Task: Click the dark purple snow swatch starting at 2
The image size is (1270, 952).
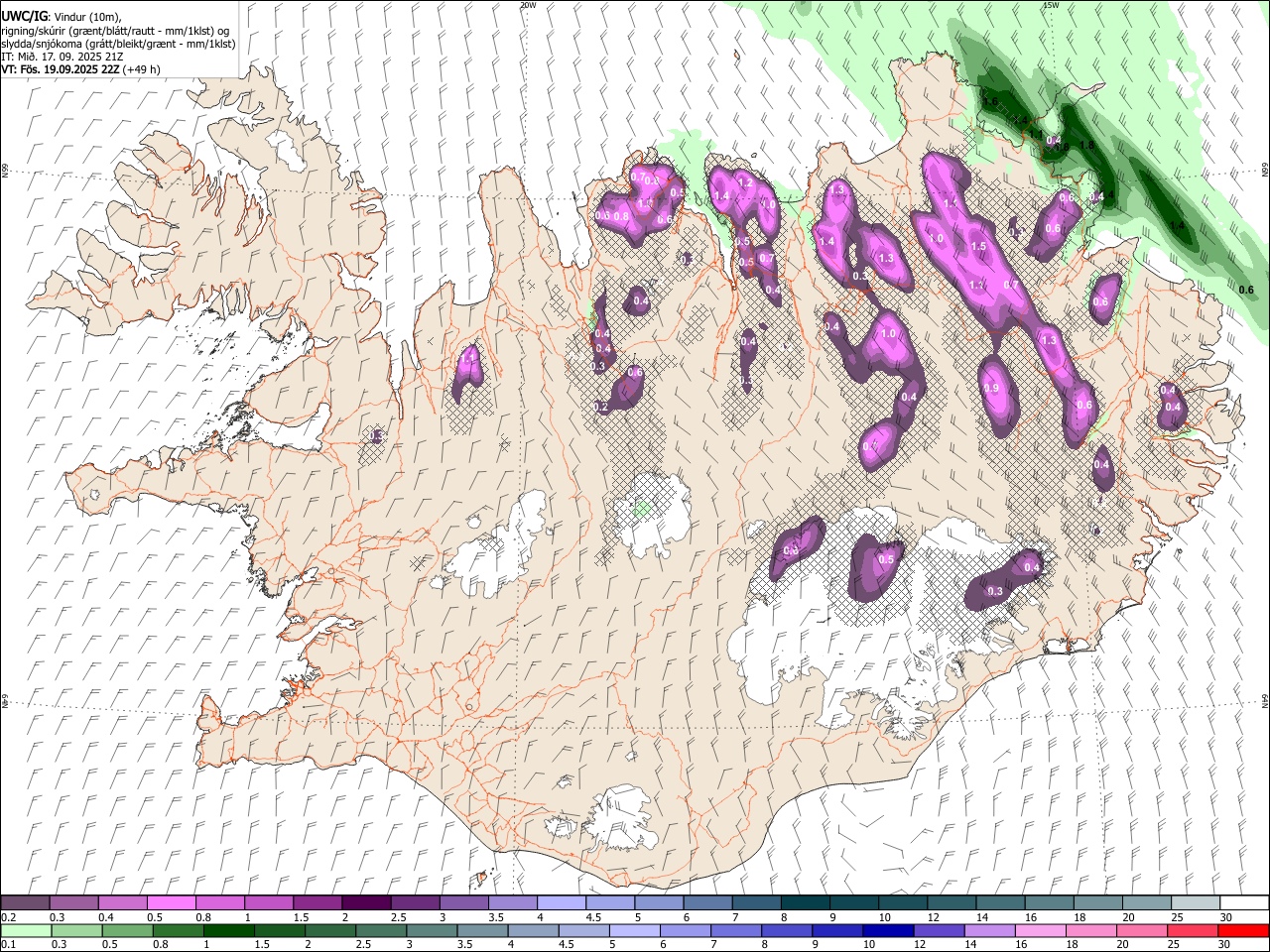Action: click(x=365, y=903)
